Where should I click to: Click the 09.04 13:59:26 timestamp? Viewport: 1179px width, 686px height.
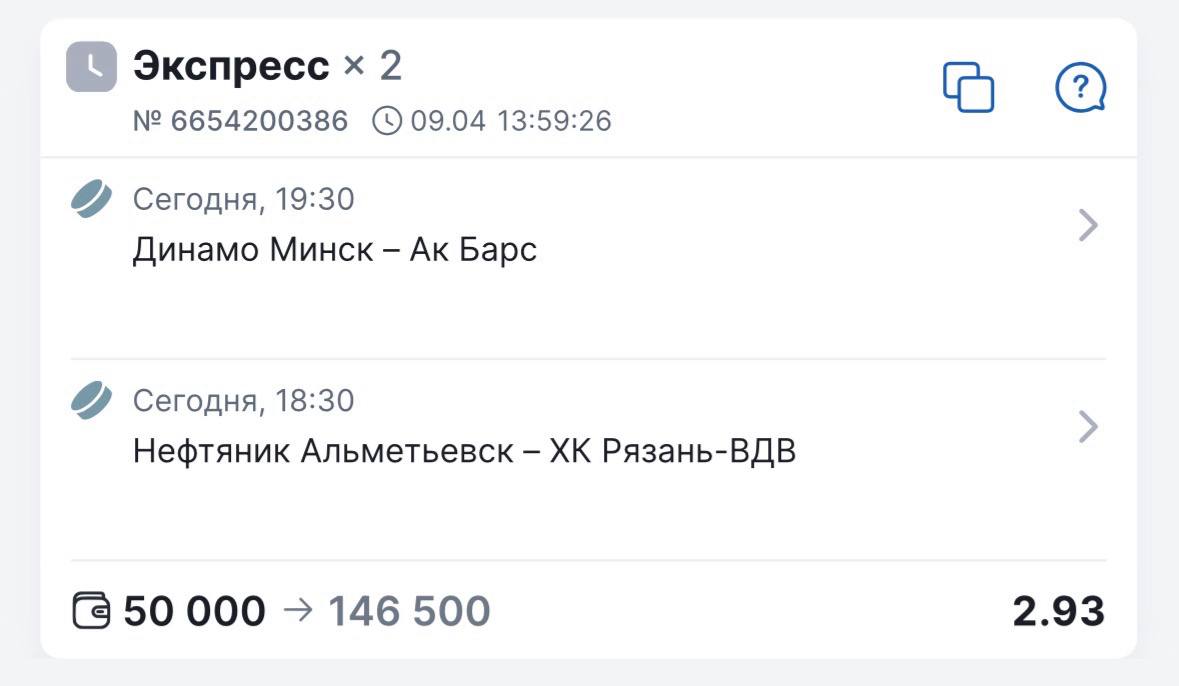(511, 122)
